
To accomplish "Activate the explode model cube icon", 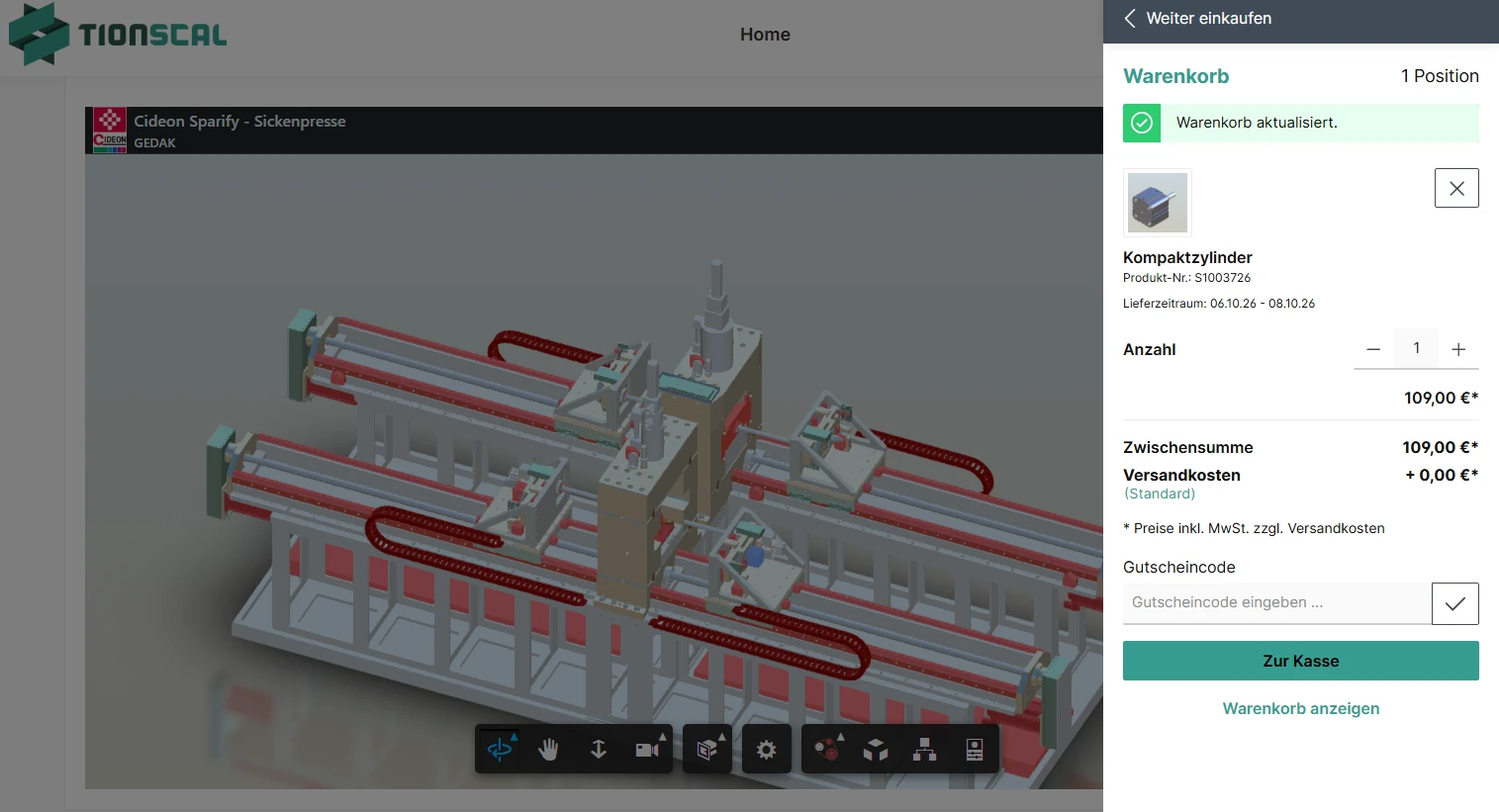I will tap(876, 750).
